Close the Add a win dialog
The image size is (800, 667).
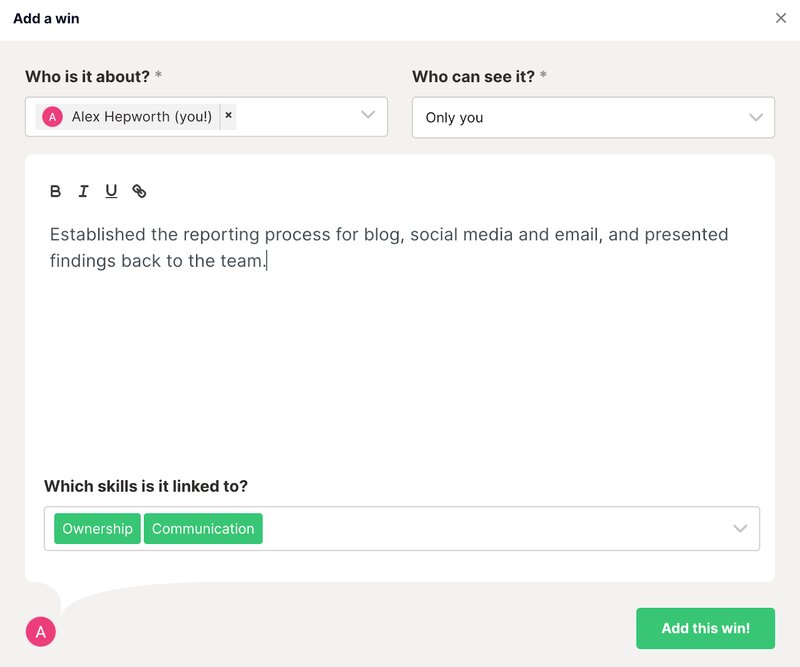pos(781,18)
